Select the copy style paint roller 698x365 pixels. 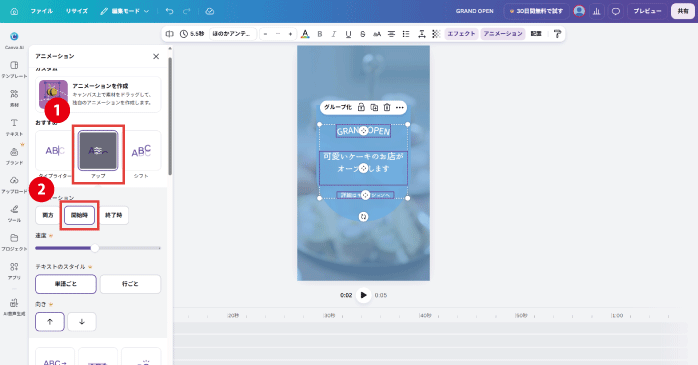tap(557, 34)
